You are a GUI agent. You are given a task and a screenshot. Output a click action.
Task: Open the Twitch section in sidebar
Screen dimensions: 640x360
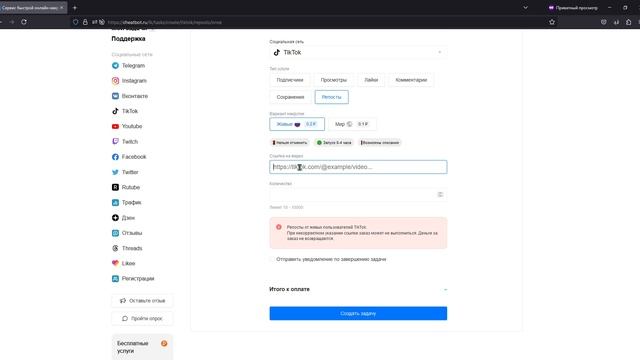pos(125,142)
